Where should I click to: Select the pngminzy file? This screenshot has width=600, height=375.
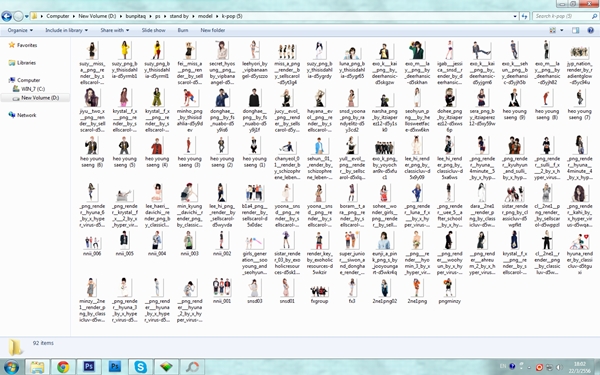pos(450,292)
